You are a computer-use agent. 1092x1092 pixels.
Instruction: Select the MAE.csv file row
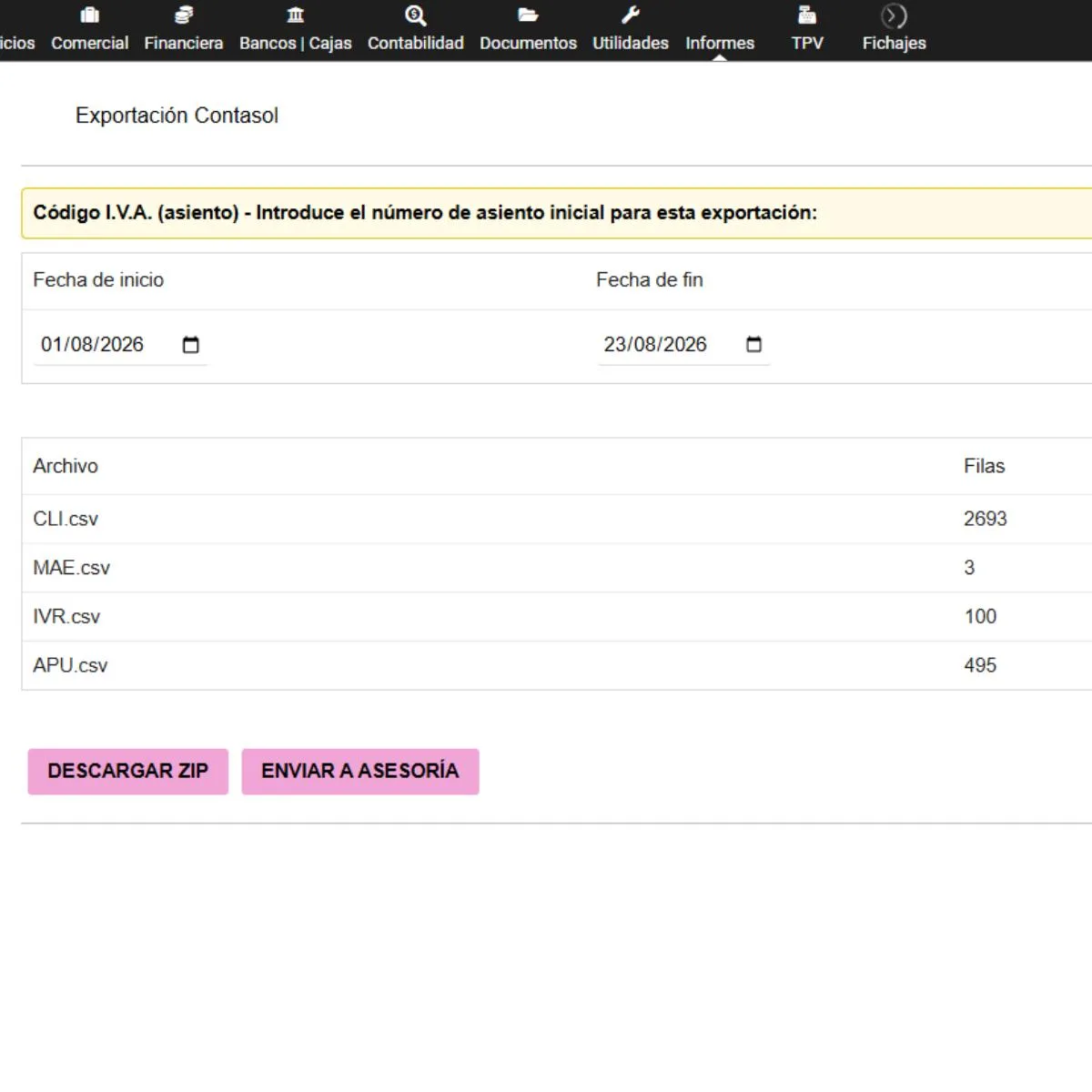click(x=557, y=568)
